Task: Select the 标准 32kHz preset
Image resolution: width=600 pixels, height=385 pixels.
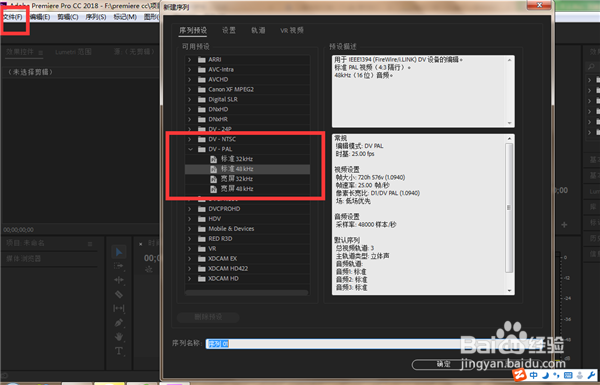Action: [237, 159]
